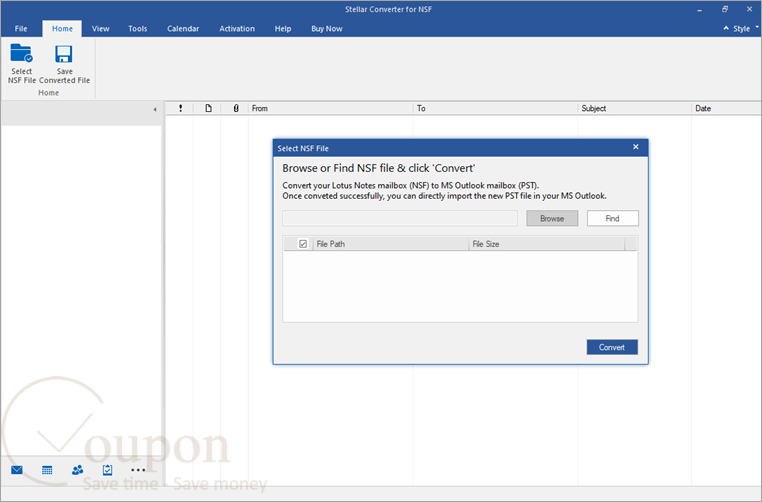This screenshot has height=502, width=762.
Task: Open the File menu
Action: click(21, 29)
